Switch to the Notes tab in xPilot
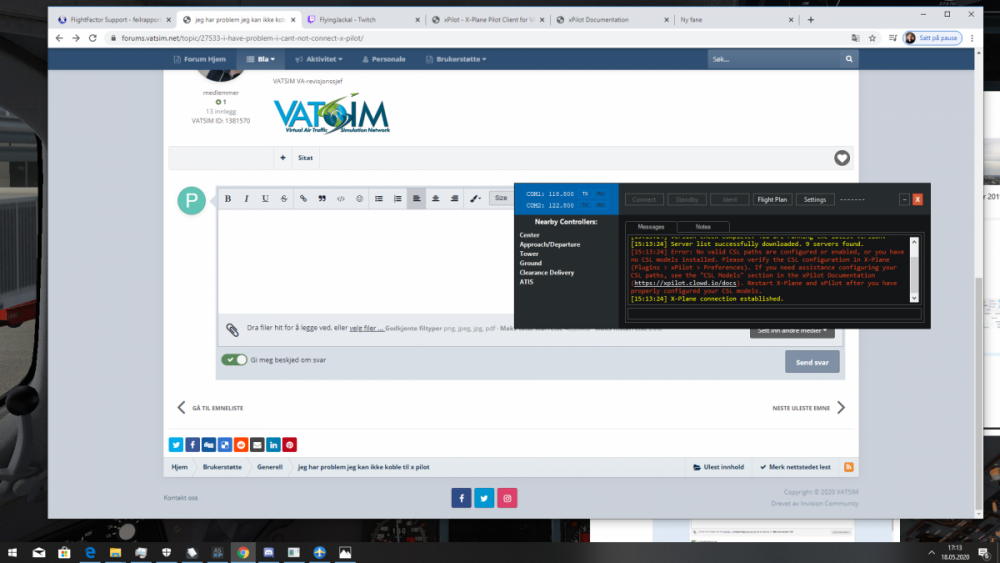Screen dimensions: 1000x563 (703, 227)
